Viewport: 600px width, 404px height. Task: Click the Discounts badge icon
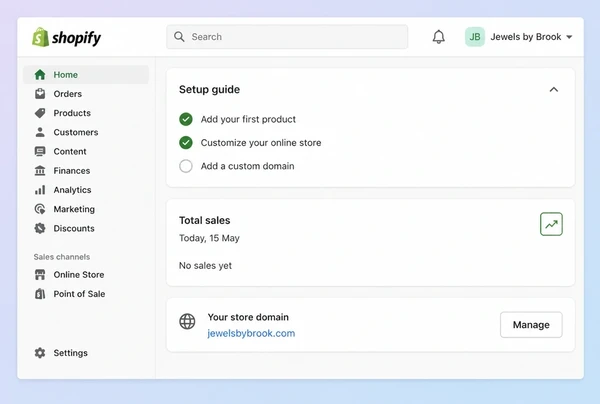[40, 228]
